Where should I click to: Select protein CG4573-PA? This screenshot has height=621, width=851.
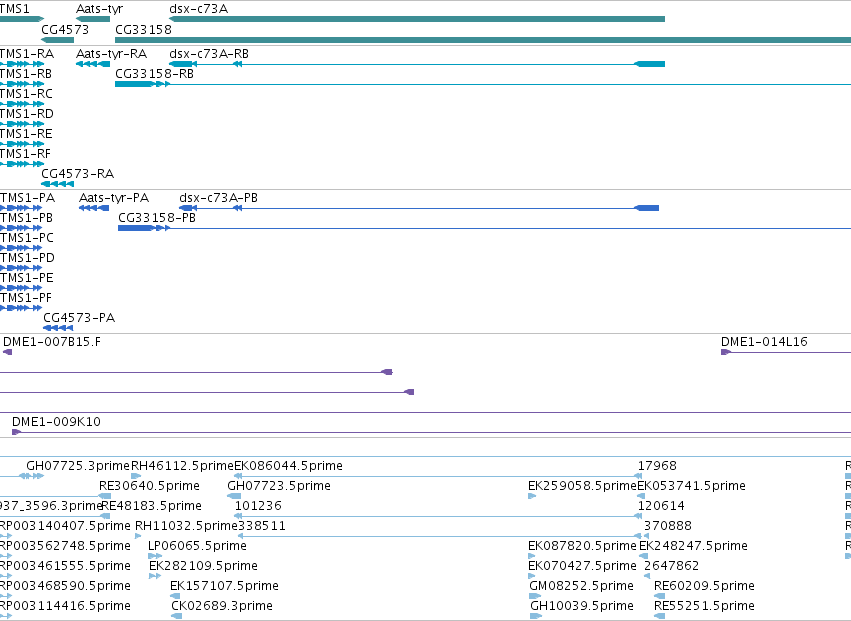[x=79, y=318]
